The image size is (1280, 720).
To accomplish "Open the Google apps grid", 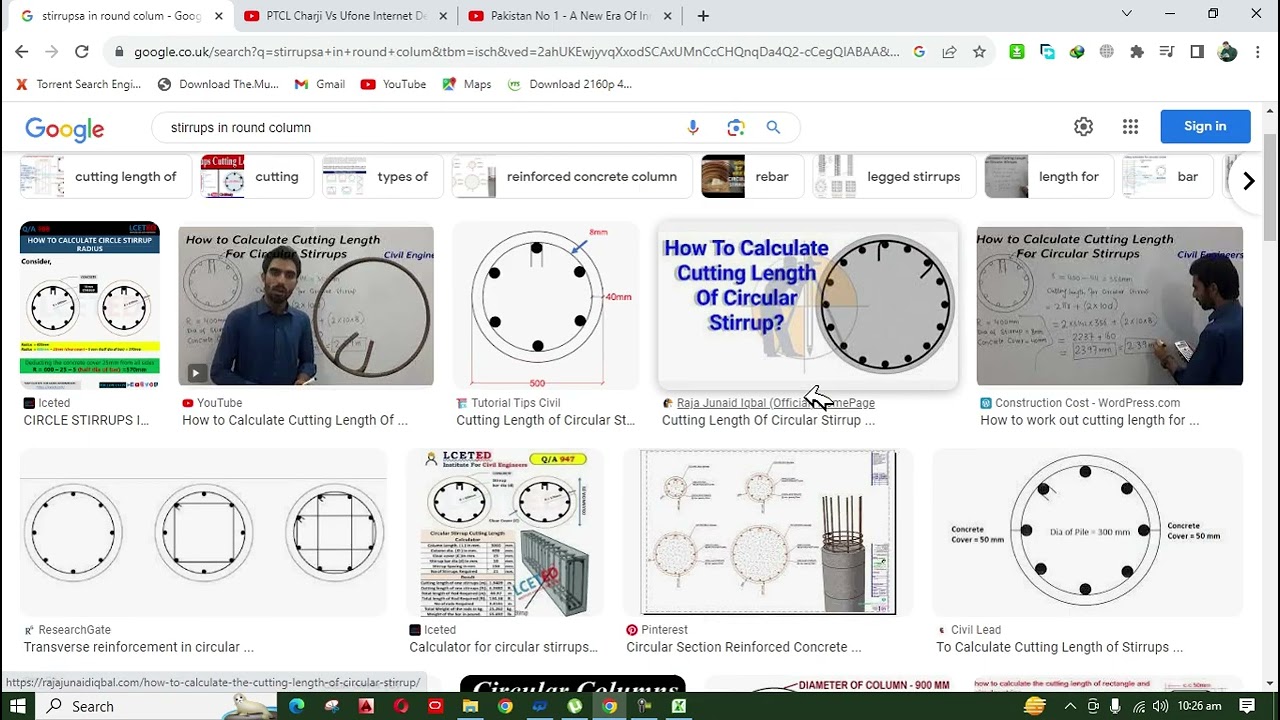I will point(1130,127).
